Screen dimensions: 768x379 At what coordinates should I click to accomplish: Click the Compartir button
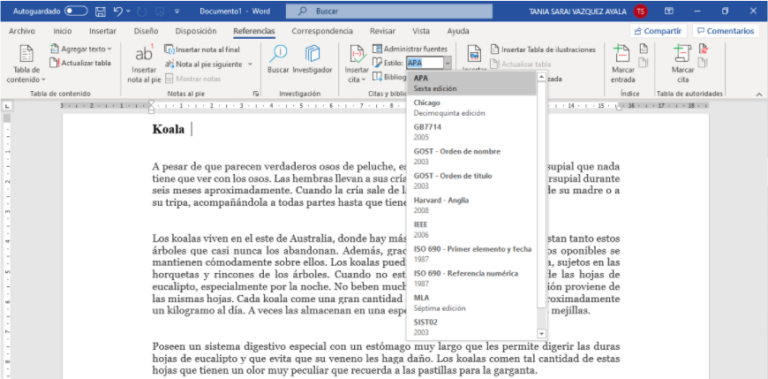[658, 31]
